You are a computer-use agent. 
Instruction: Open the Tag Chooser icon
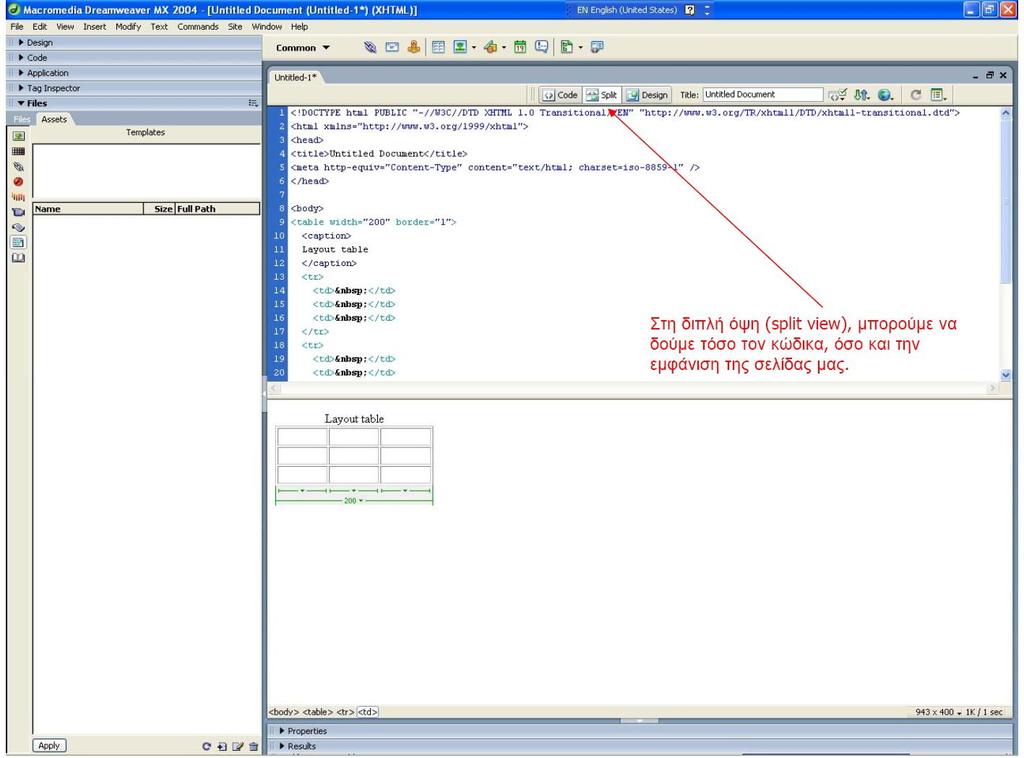[597, 47]
